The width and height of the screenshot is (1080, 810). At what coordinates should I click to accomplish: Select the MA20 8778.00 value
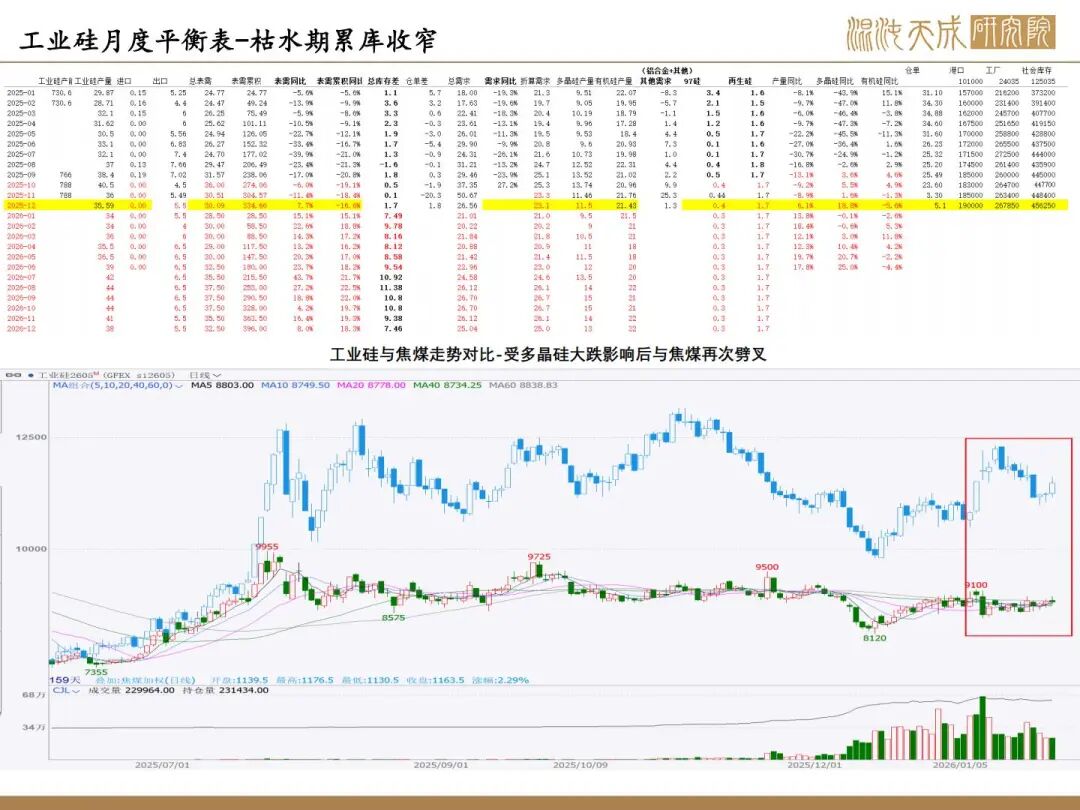click(x=371, y=385)
